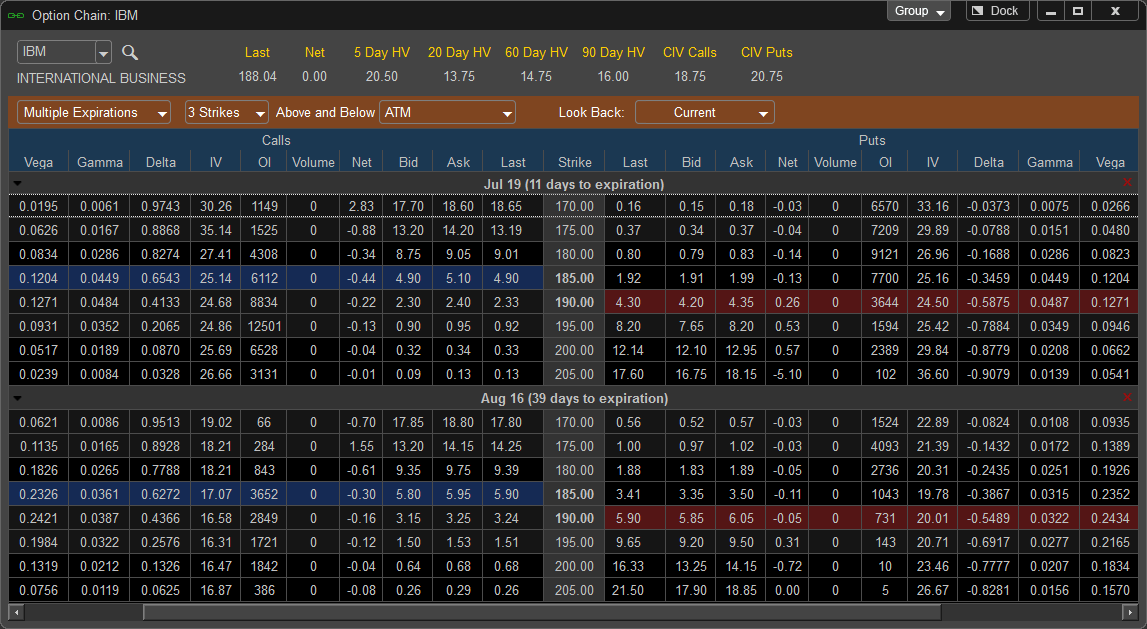Remove the Jul 19 expiration with red X
Viewport: 1147px width, 629px height.
[1127, 182]
